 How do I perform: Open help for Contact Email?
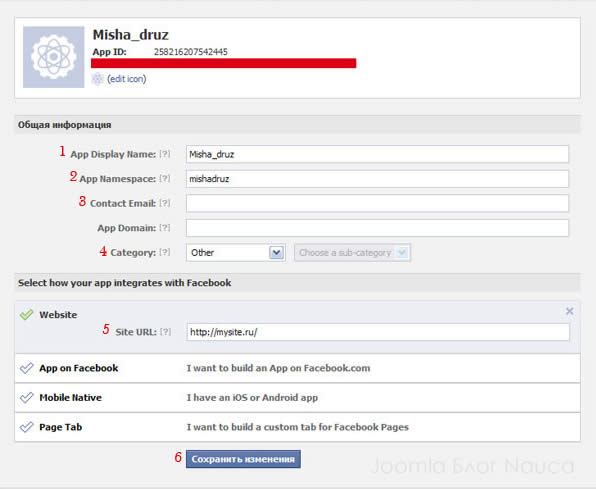click(165, 203)
